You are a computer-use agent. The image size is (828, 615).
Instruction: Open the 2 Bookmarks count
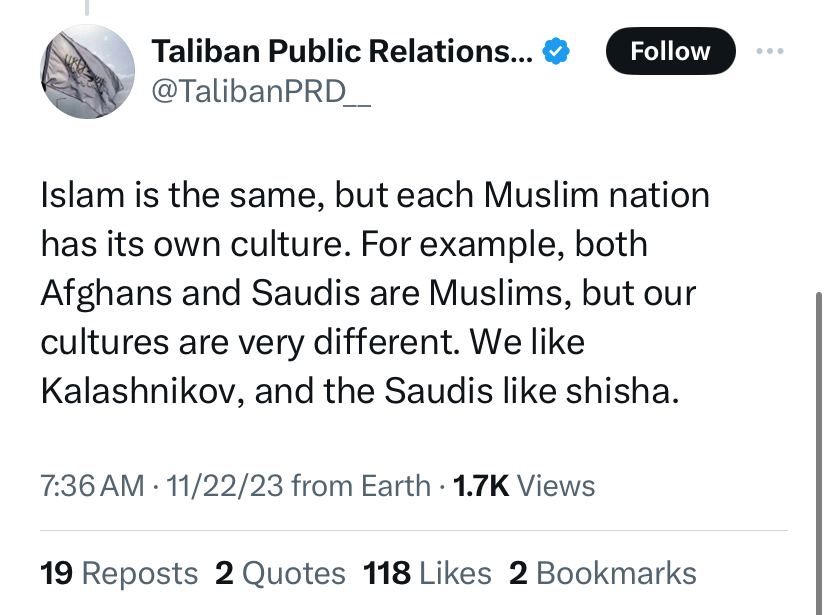(603, 573)
